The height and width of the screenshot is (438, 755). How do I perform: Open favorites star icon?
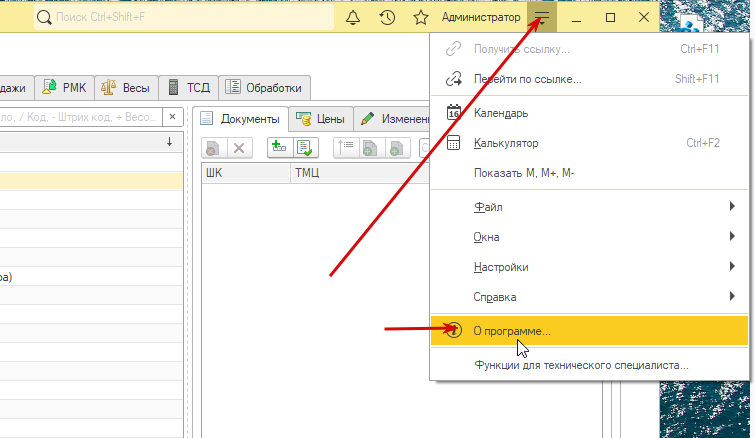[421, 17]
